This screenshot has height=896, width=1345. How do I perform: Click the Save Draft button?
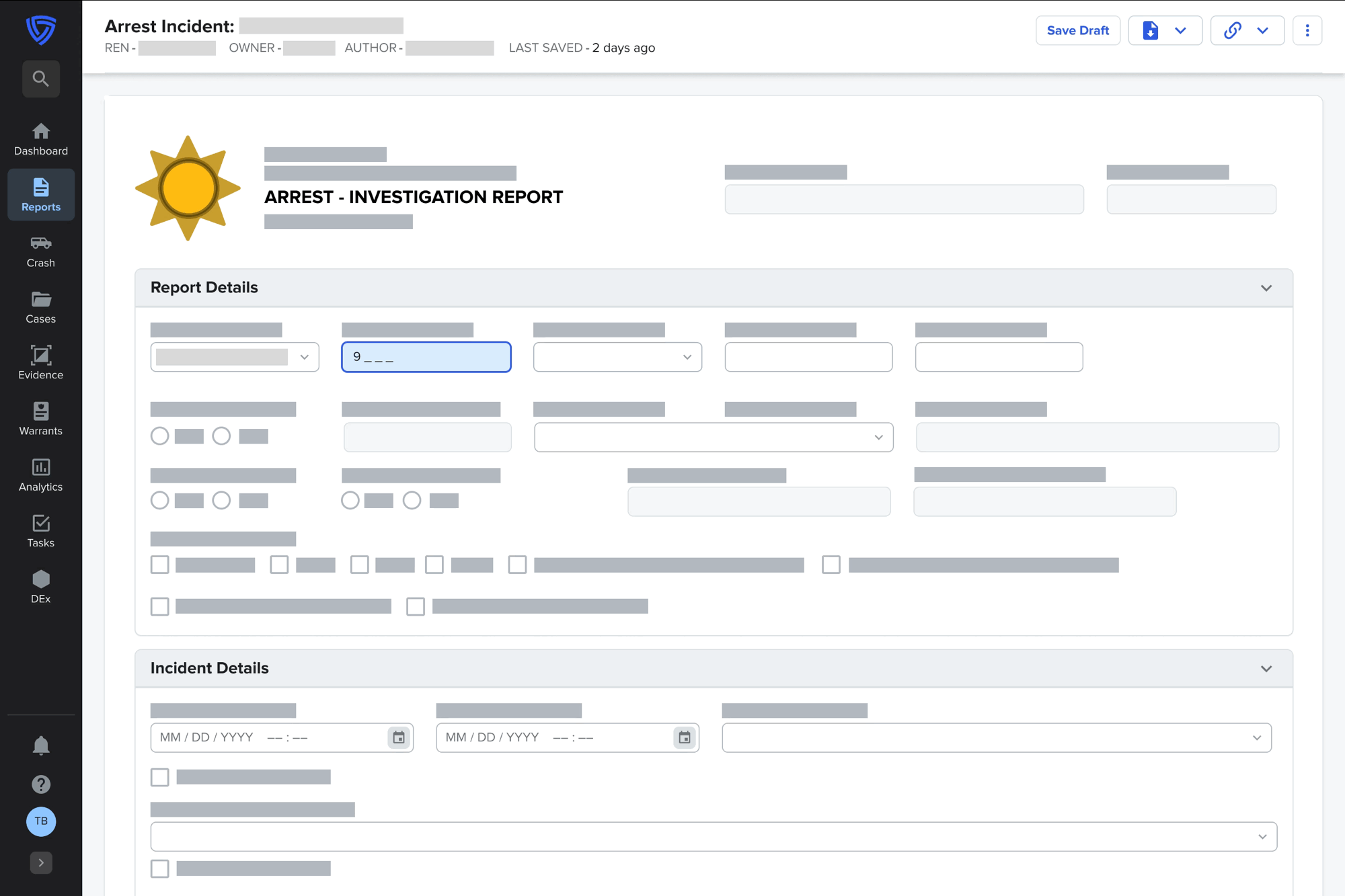[1077, 30]
